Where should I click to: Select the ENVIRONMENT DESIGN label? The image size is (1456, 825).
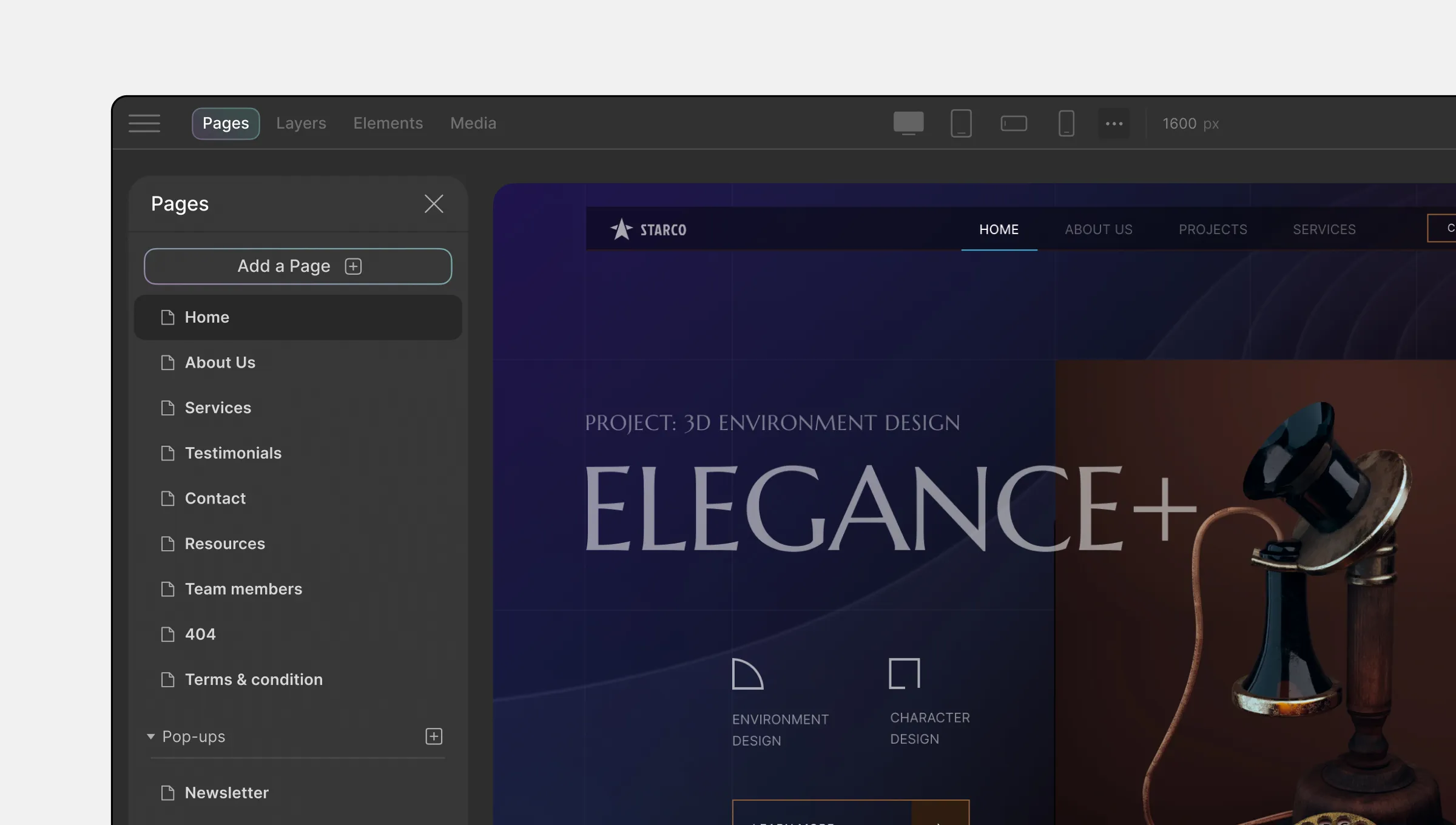(780, 730)
